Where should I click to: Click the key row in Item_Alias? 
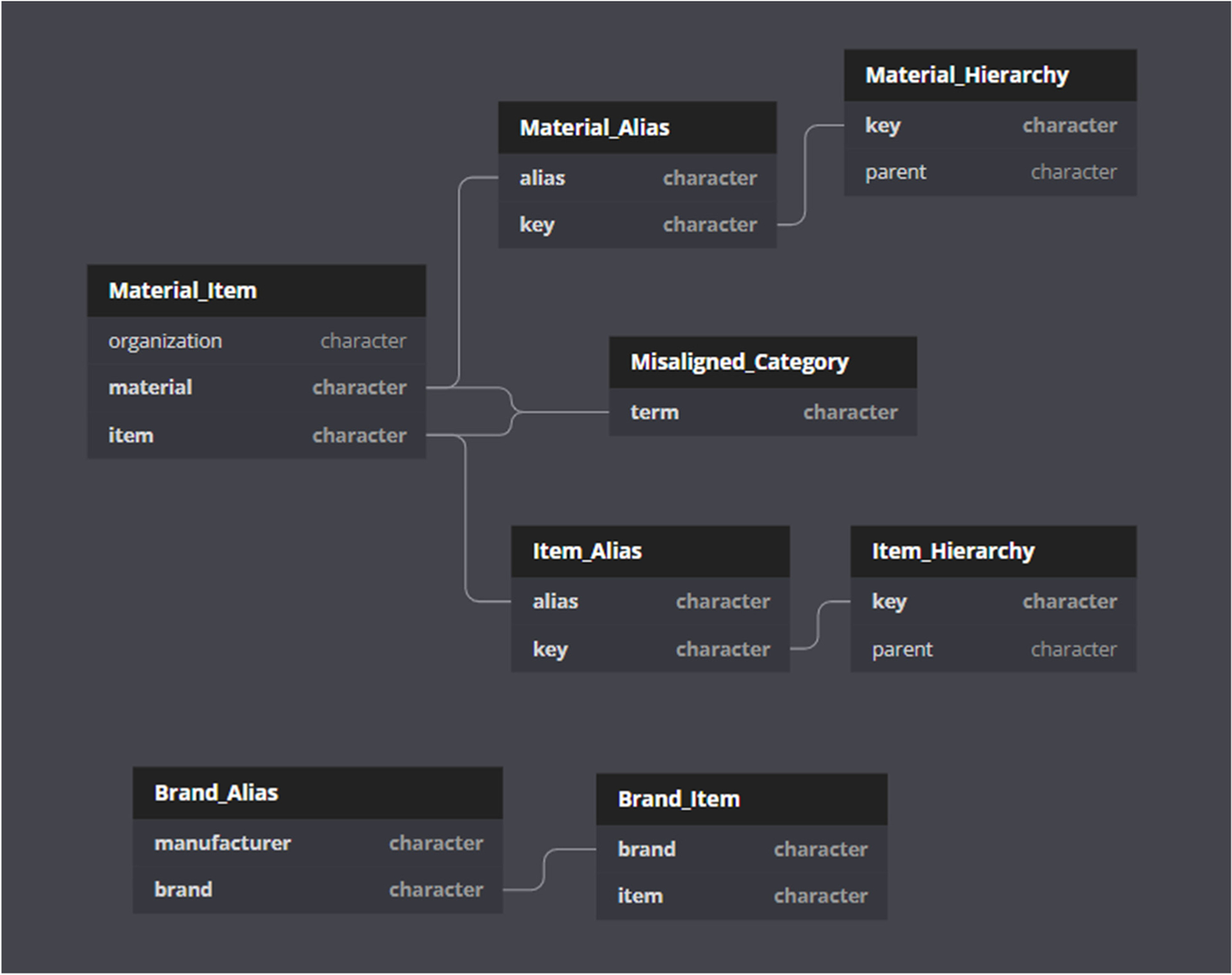point(650,649)
